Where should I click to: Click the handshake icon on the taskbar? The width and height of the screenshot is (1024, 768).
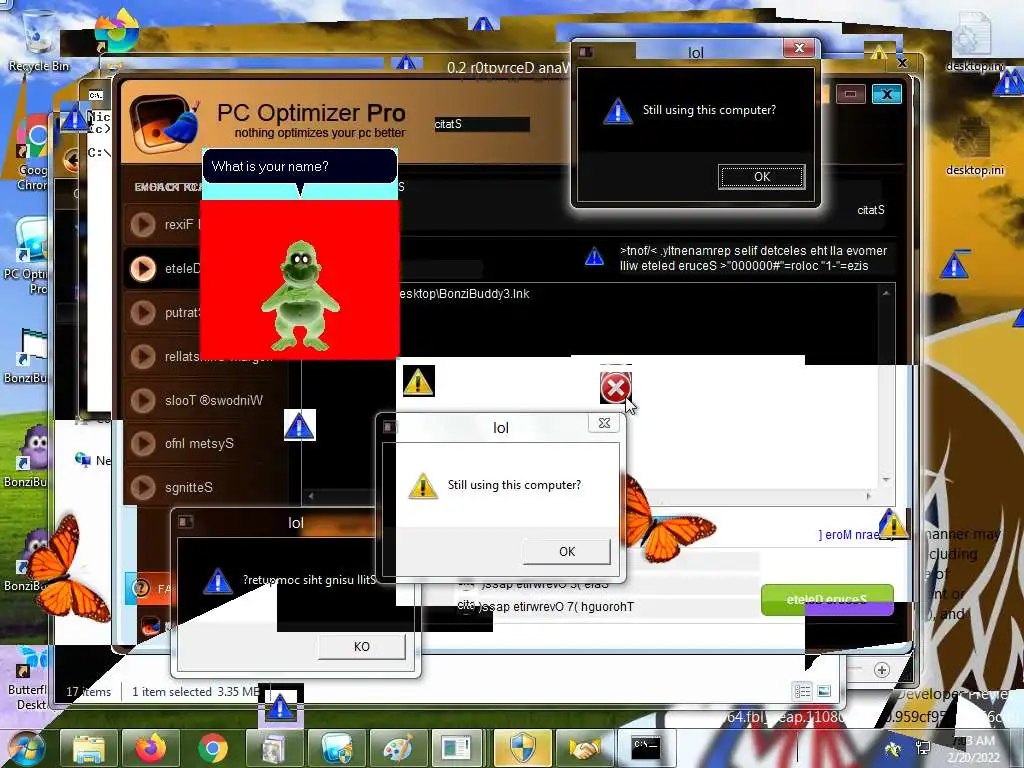coord(584,748)
